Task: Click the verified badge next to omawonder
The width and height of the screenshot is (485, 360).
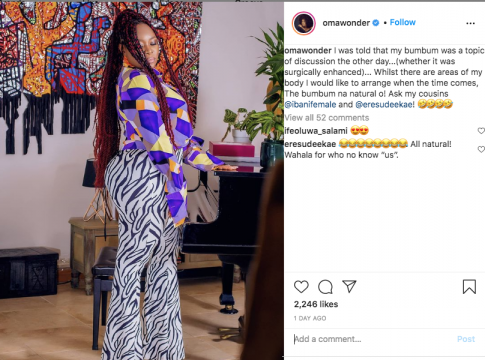Action: click(x=376, y=23)
